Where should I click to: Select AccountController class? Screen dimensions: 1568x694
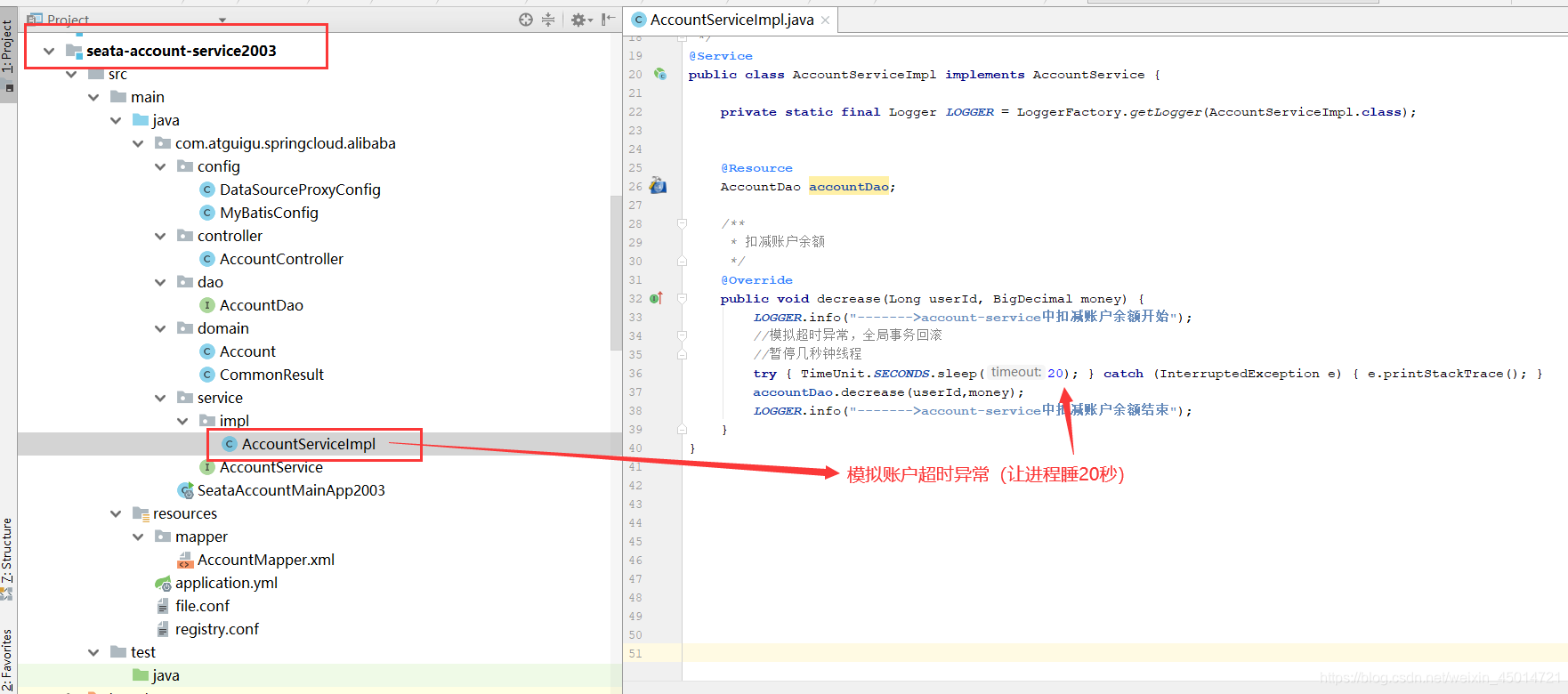coord(281,259)
